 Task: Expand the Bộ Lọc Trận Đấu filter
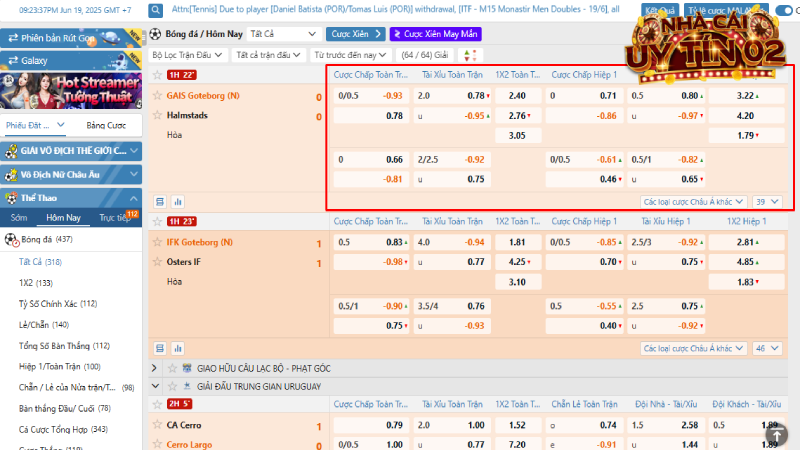coord(184,55)
